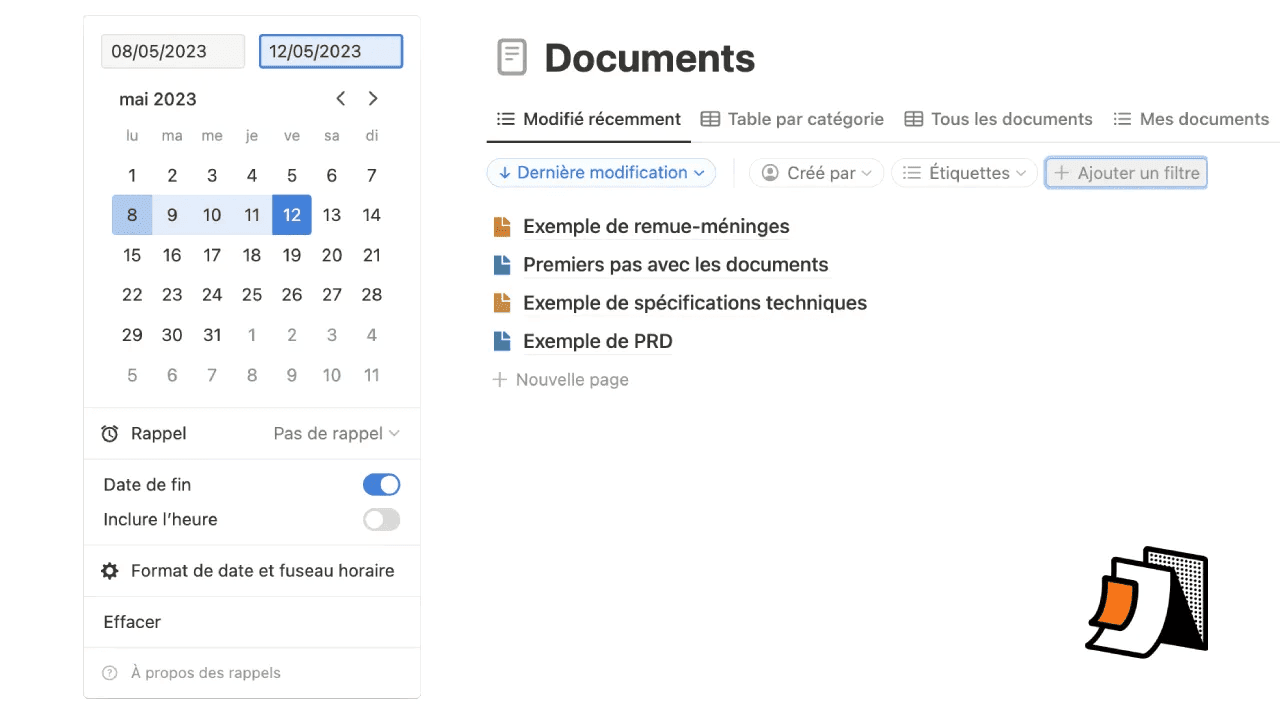The height and width of the screenshot is (720, 1280).
Task: Click Ajouter un filtre button
Action: click(1126, 173)
